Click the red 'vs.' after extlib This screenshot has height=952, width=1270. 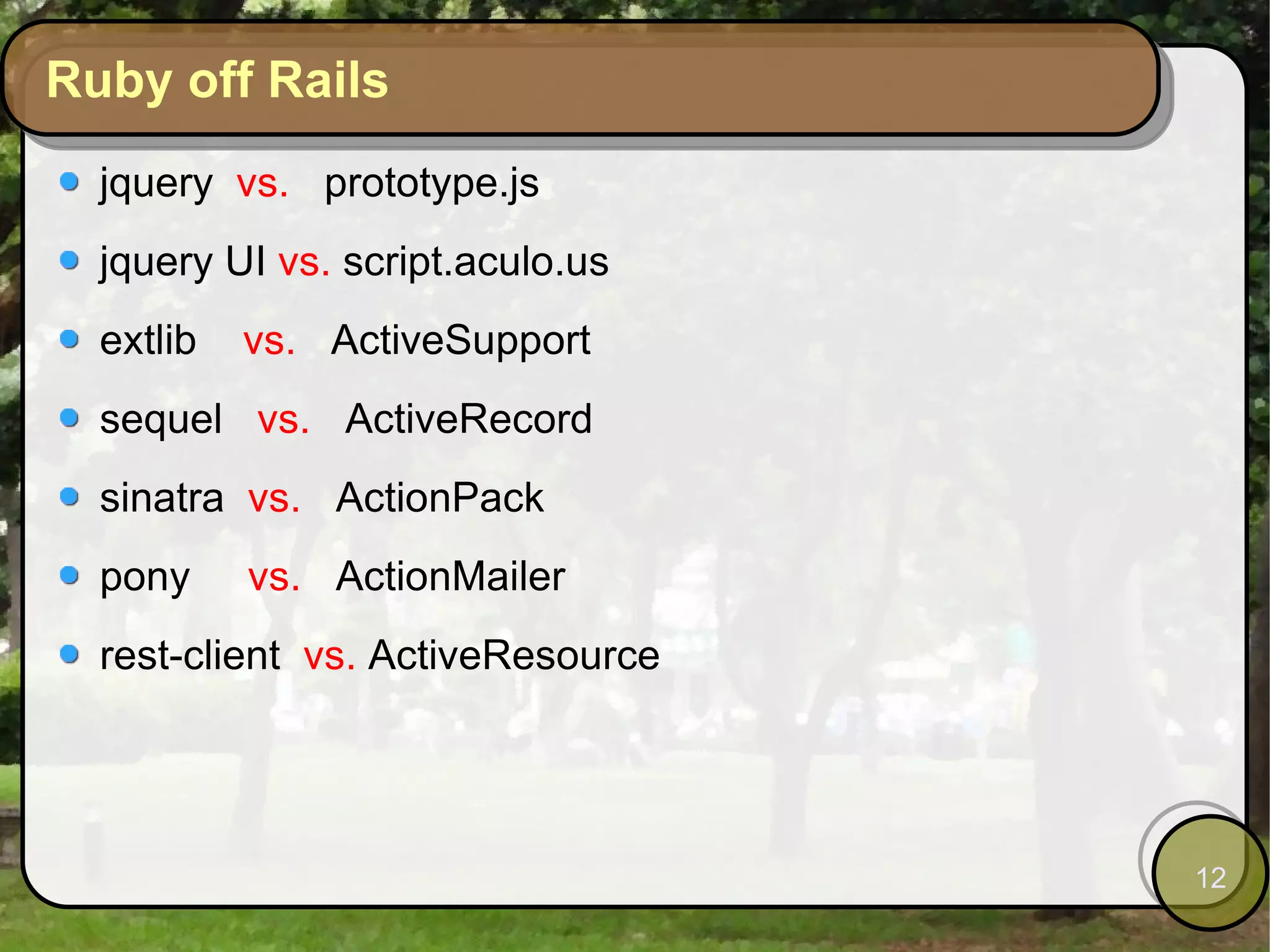[x=269, y=341]
